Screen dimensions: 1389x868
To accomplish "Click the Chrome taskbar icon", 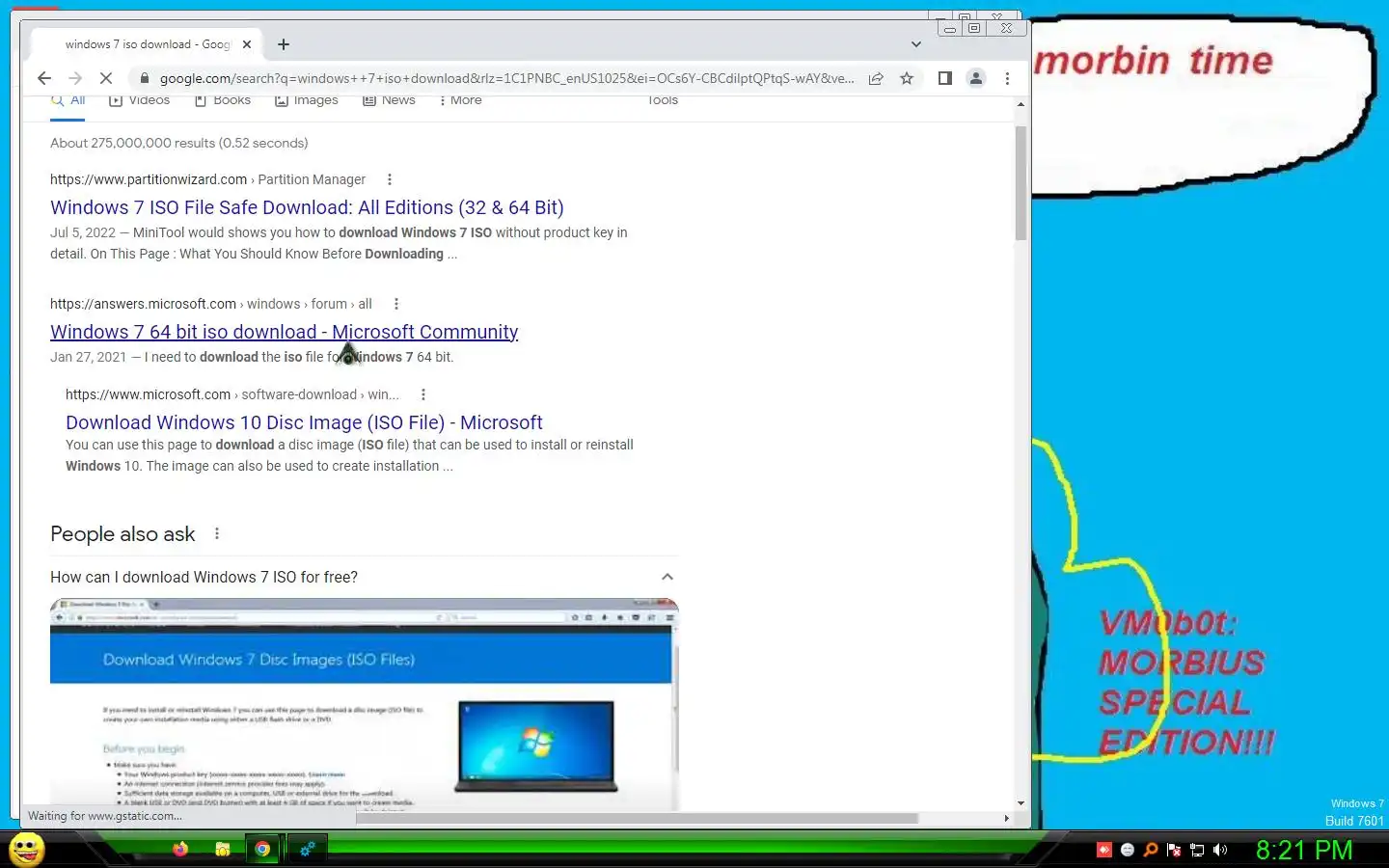I will click(x=262, y=850).
